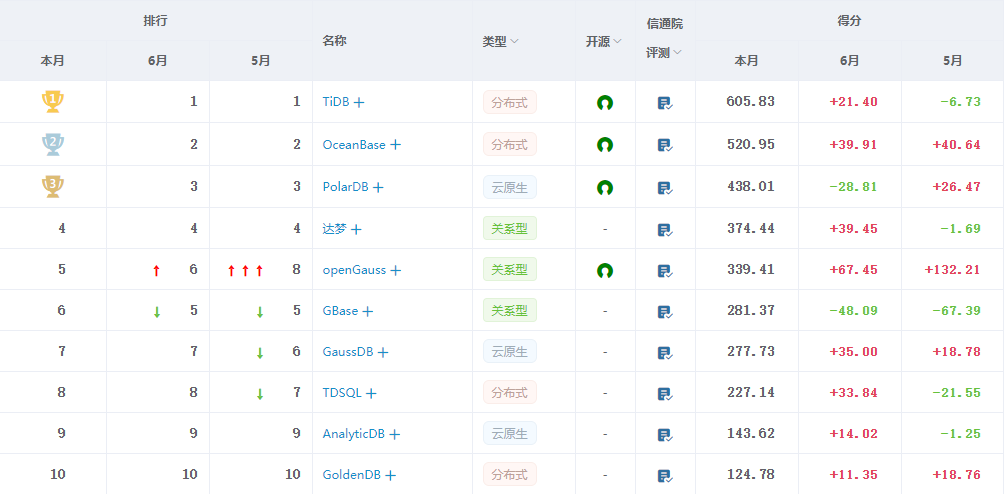Open TDSQL evaluation report icon
The width and height of the screenshot is (1004, 494).
[665, 394]
